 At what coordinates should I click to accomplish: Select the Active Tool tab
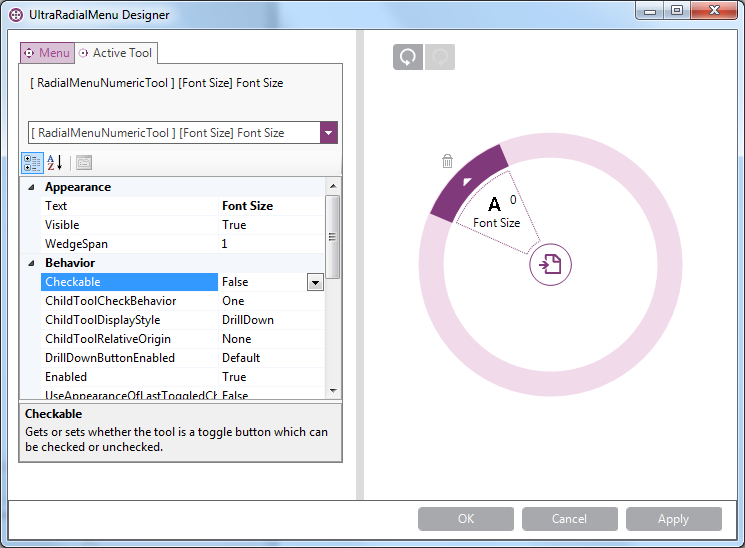pos(115,53)
